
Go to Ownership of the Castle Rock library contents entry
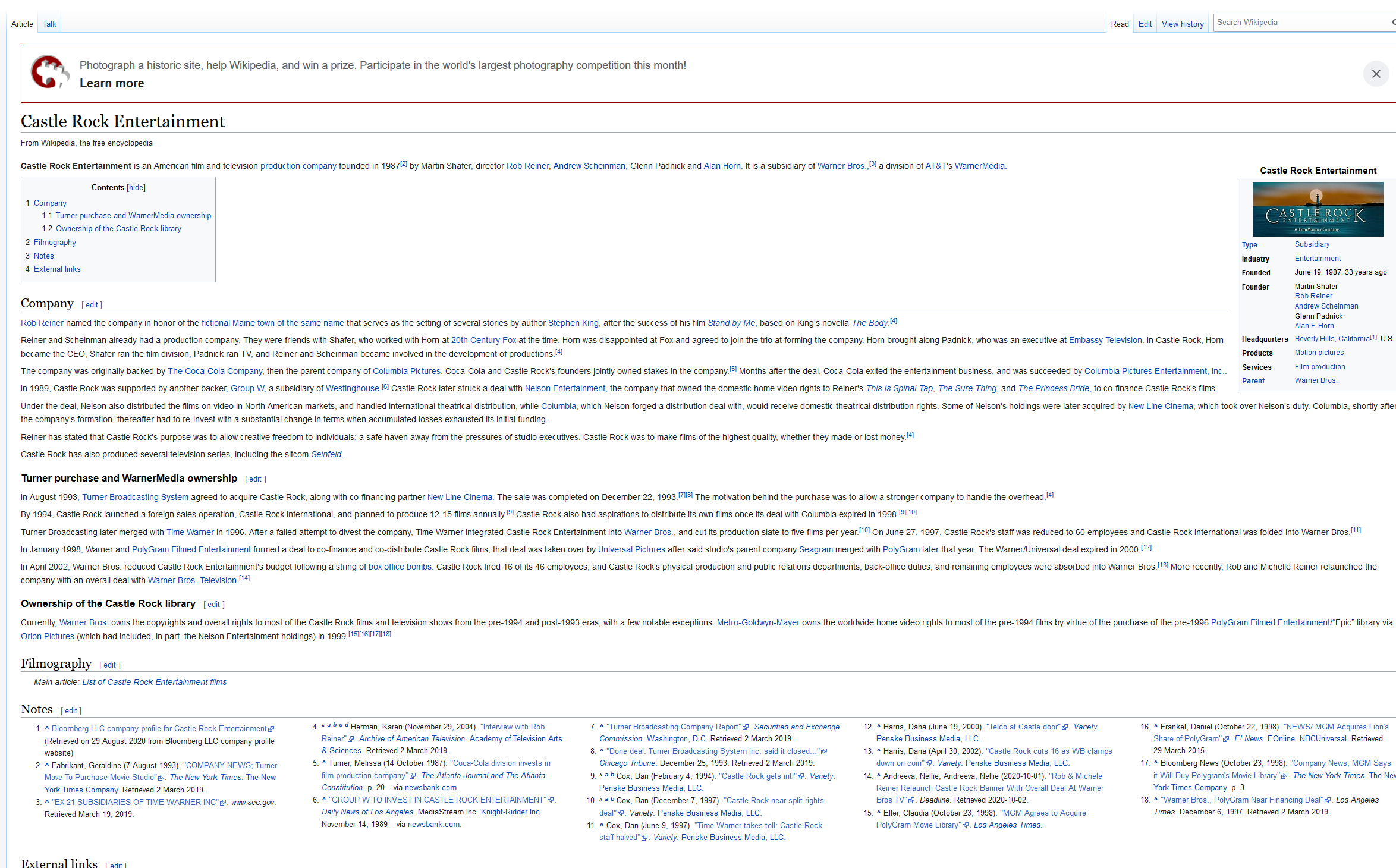coord(118,229)
